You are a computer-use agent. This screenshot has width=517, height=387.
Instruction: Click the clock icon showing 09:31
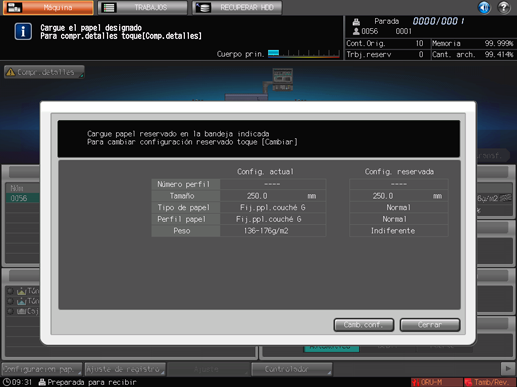pos(7,382)
